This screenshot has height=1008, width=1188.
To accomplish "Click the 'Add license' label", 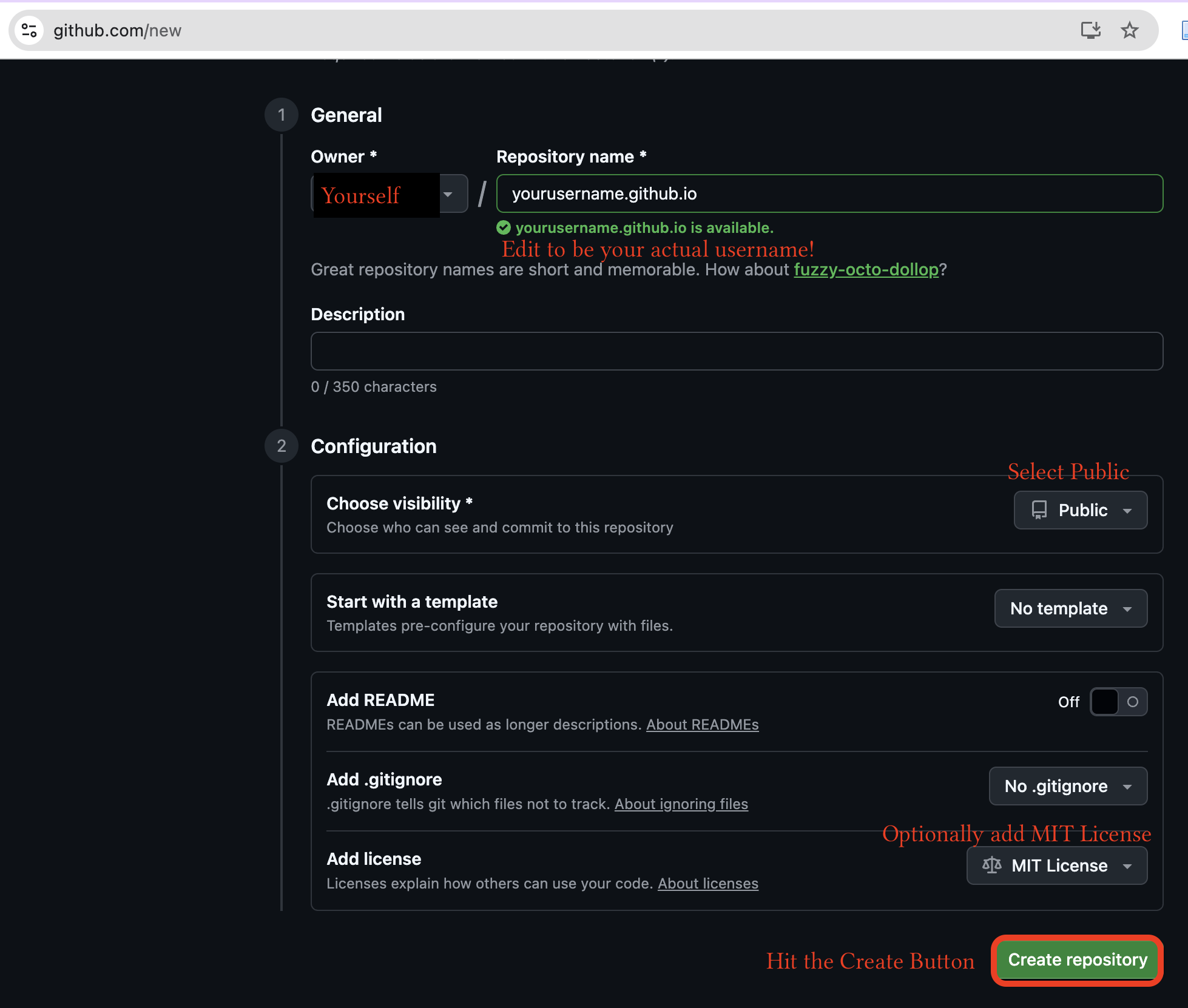I will click(374, 859).
